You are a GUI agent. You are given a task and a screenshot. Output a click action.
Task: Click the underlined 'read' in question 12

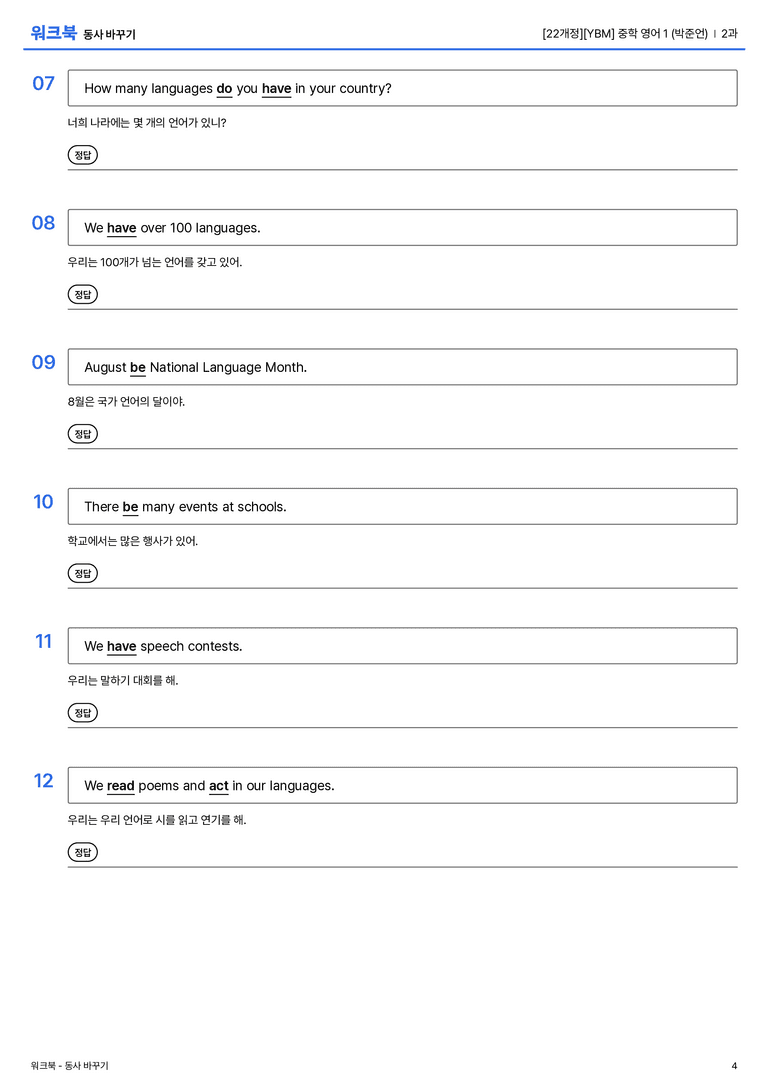[x=121, y=786]
